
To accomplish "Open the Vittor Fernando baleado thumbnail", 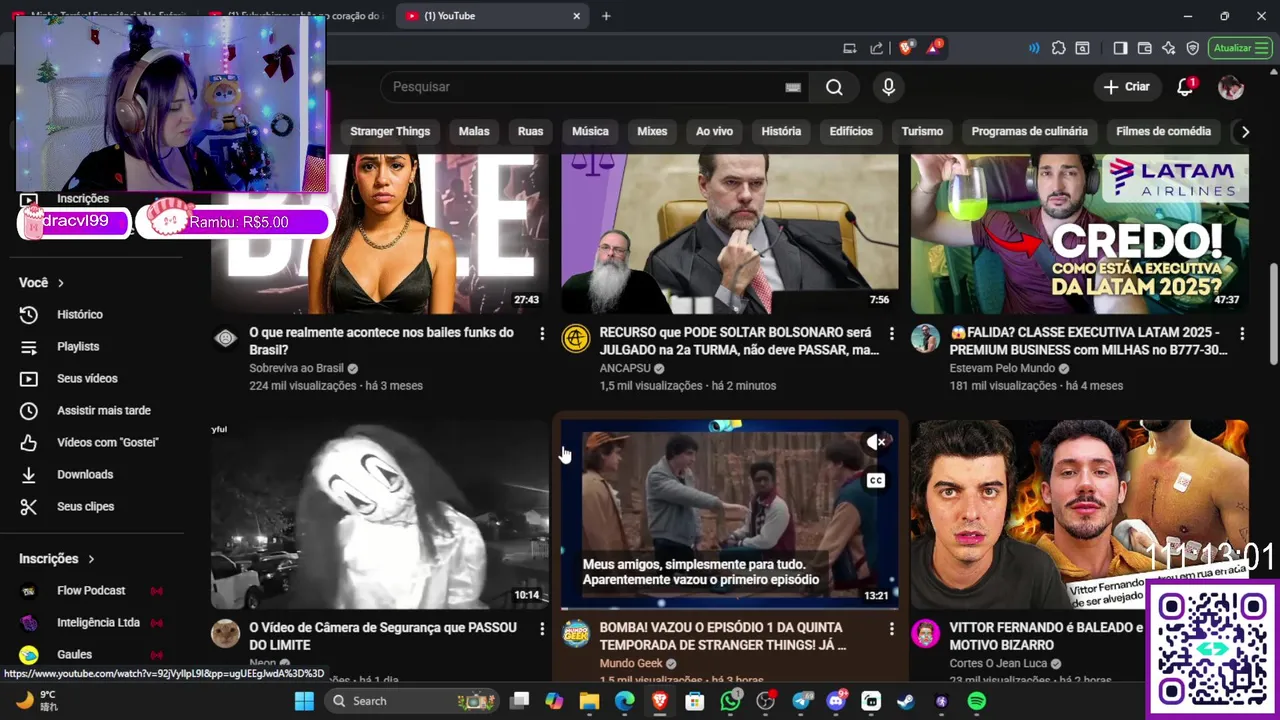I will coord(1079,514).
